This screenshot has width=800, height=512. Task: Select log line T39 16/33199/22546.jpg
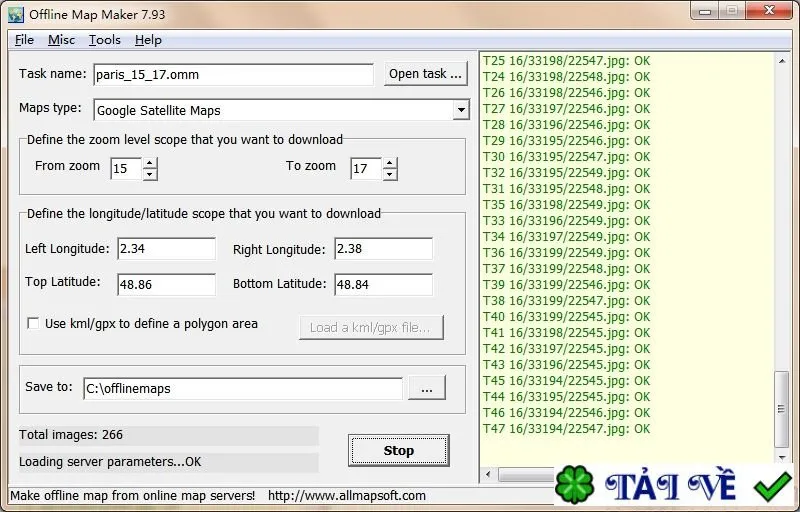tap(566, 285)
